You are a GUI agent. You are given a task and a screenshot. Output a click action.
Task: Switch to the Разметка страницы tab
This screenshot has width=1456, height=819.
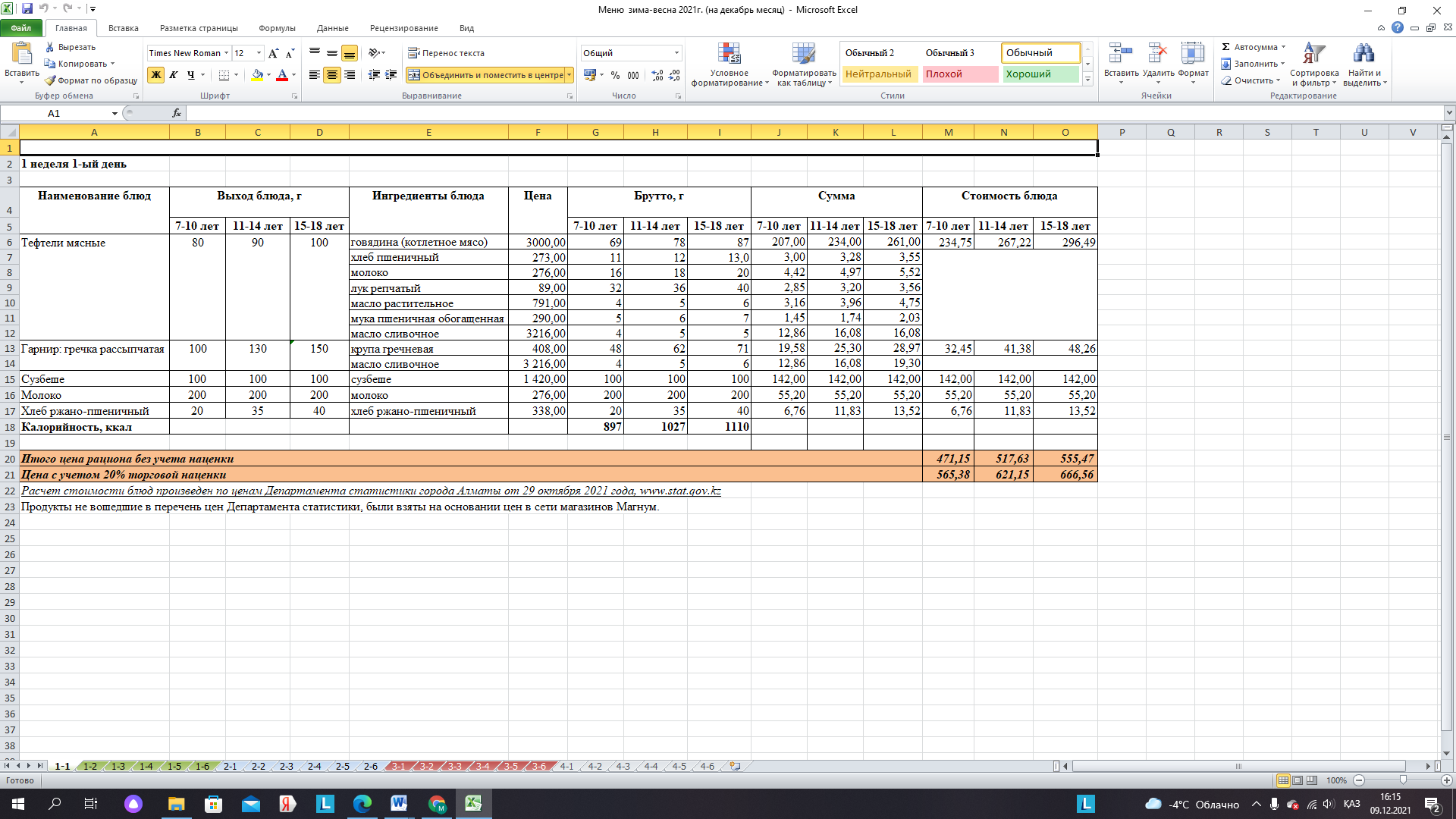coord(199,28)
